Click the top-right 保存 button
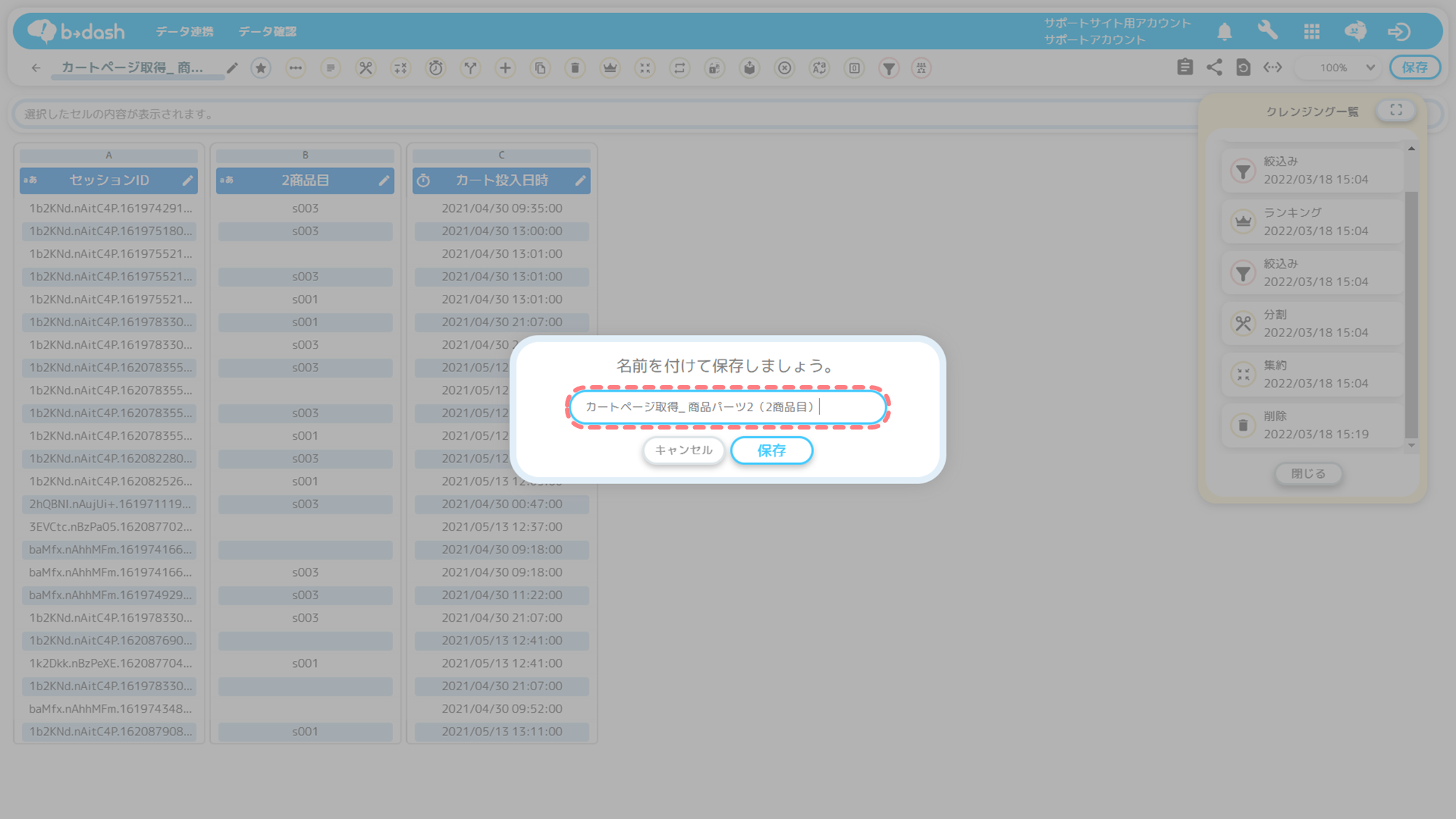The image size is (1456, 819). pos(1415,67)
